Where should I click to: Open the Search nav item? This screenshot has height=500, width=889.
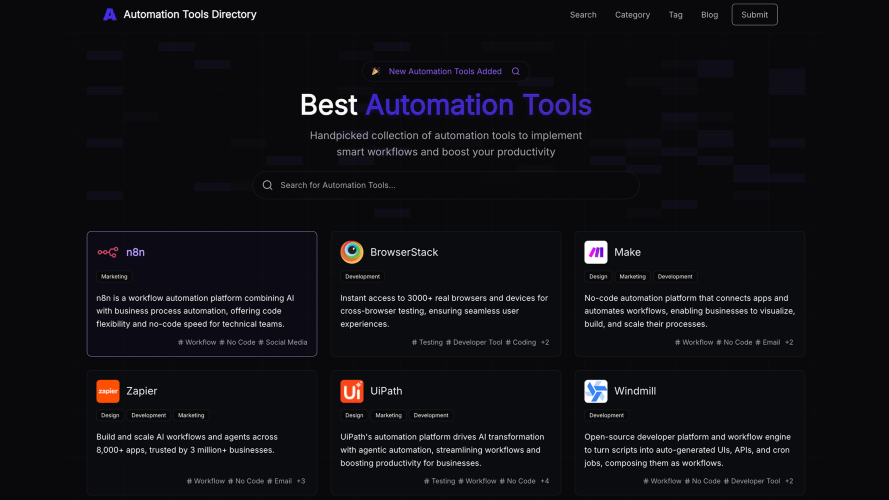pos(583,15)
